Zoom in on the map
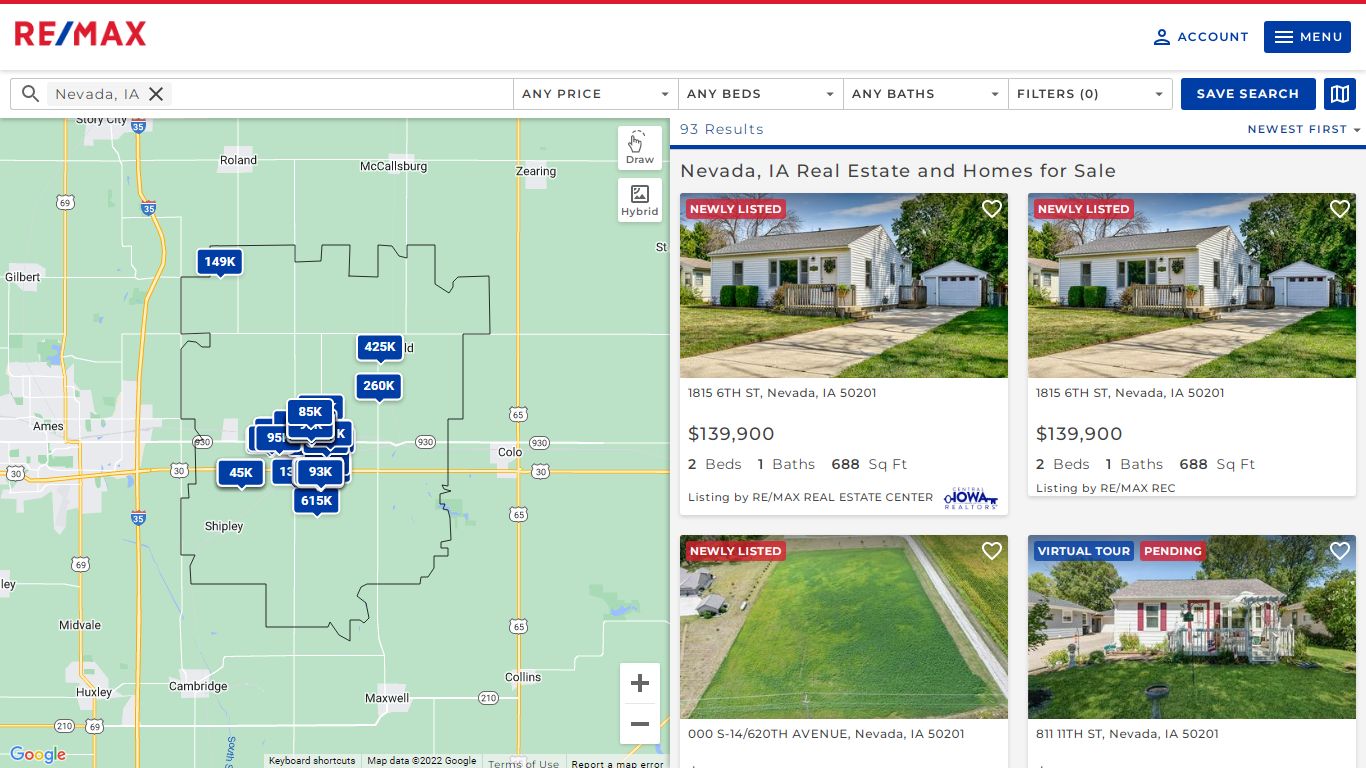This screenshot has height=768, width=1366. point(640,684)
